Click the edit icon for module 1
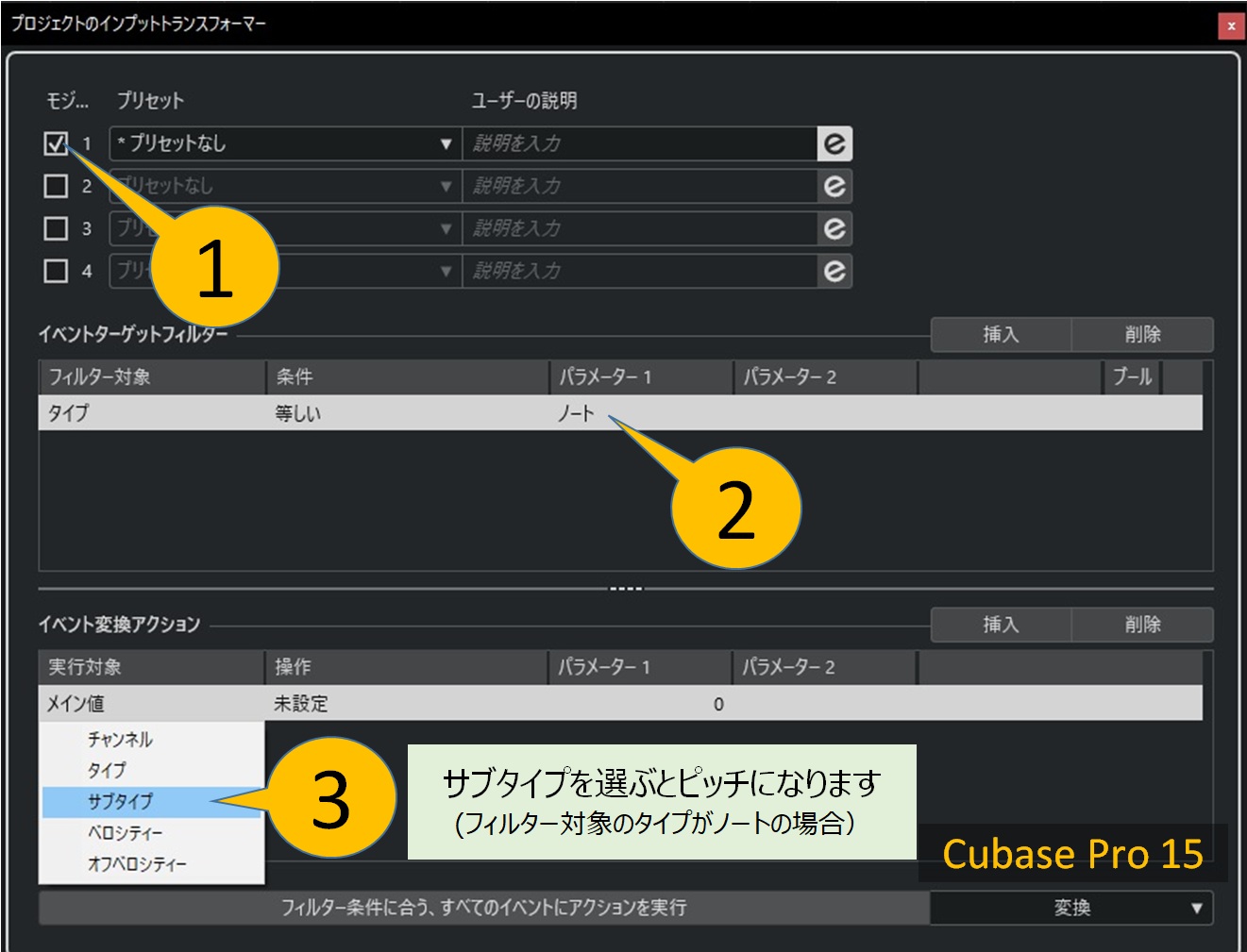The height and width of the screenshot is (952, 1247). click(834, 143)
